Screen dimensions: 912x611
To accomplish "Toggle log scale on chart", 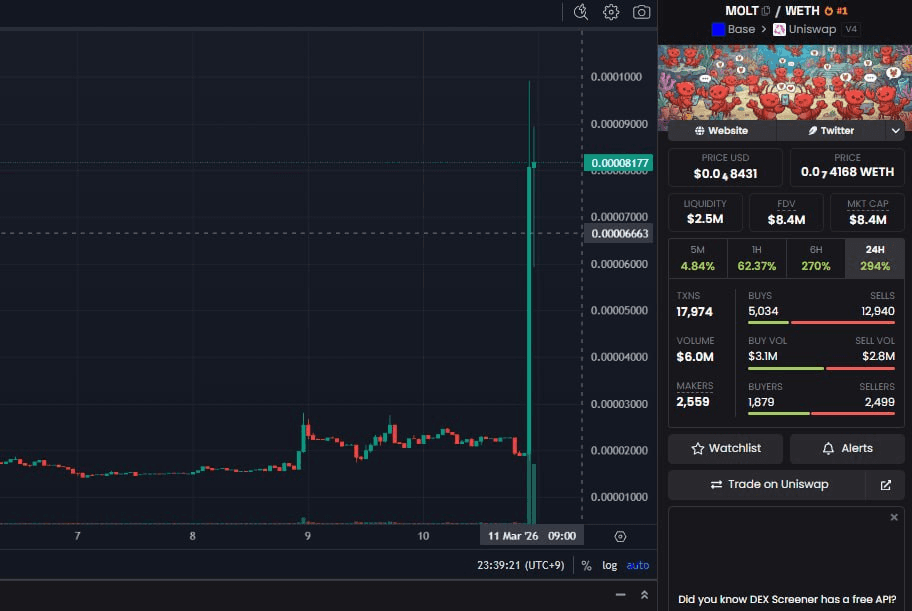I will click(610, 566).
